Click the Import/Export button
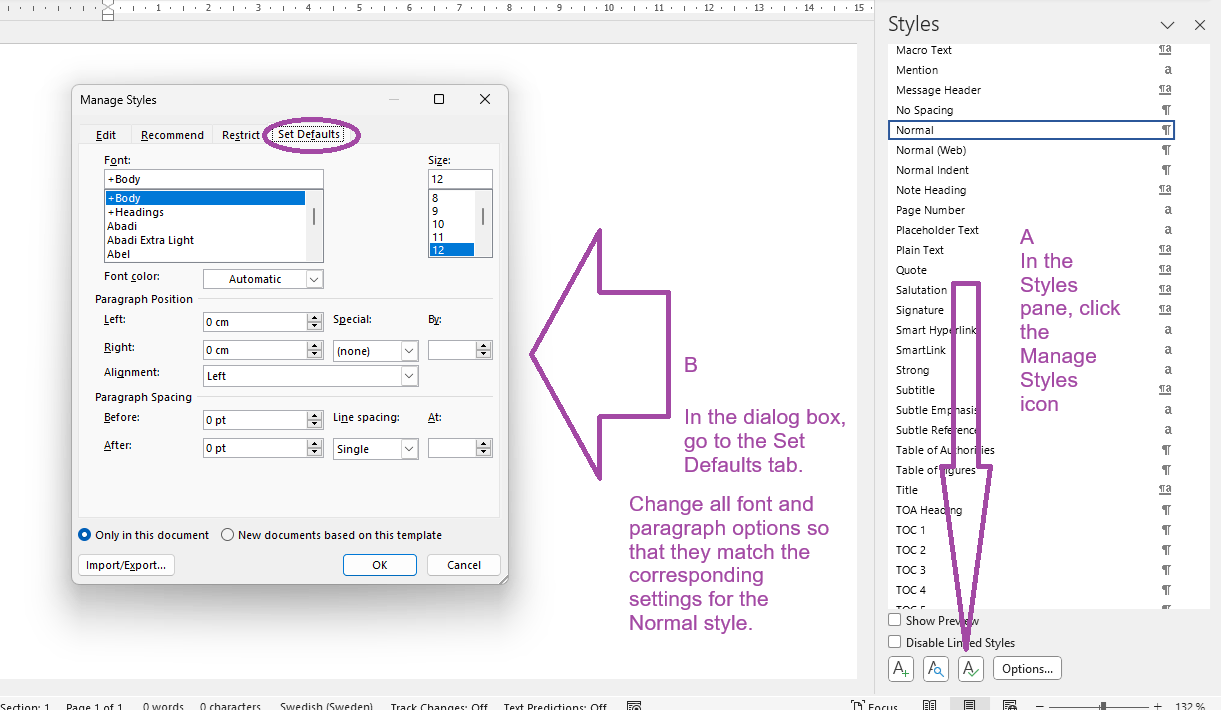The height and width of the screenshot is (710, 1221). [x=126, y=565]
